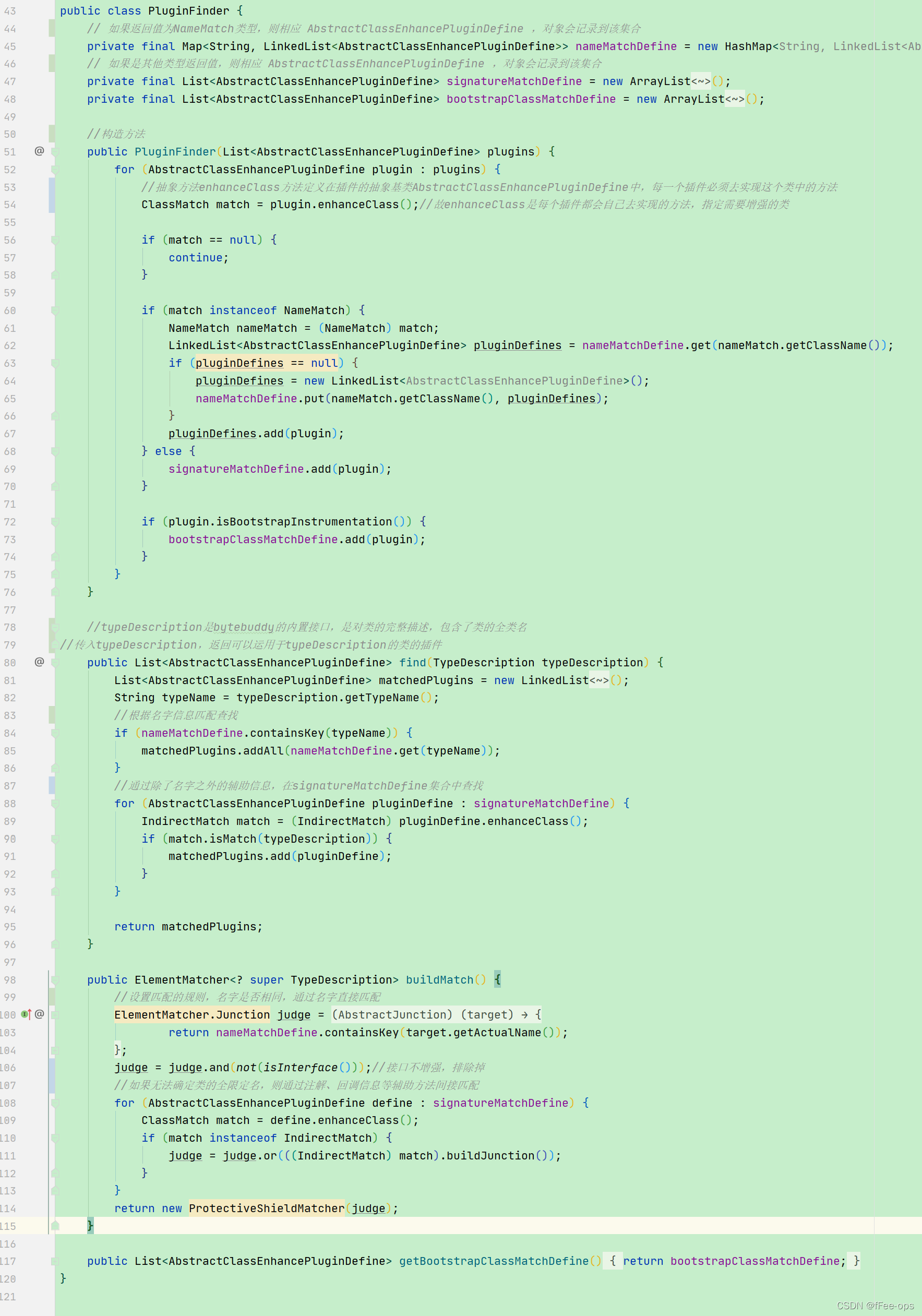Viewport: 922px width, 1316px height.
Task: Click line number 95 in the gutter
Action: click(x=10, y=927)
